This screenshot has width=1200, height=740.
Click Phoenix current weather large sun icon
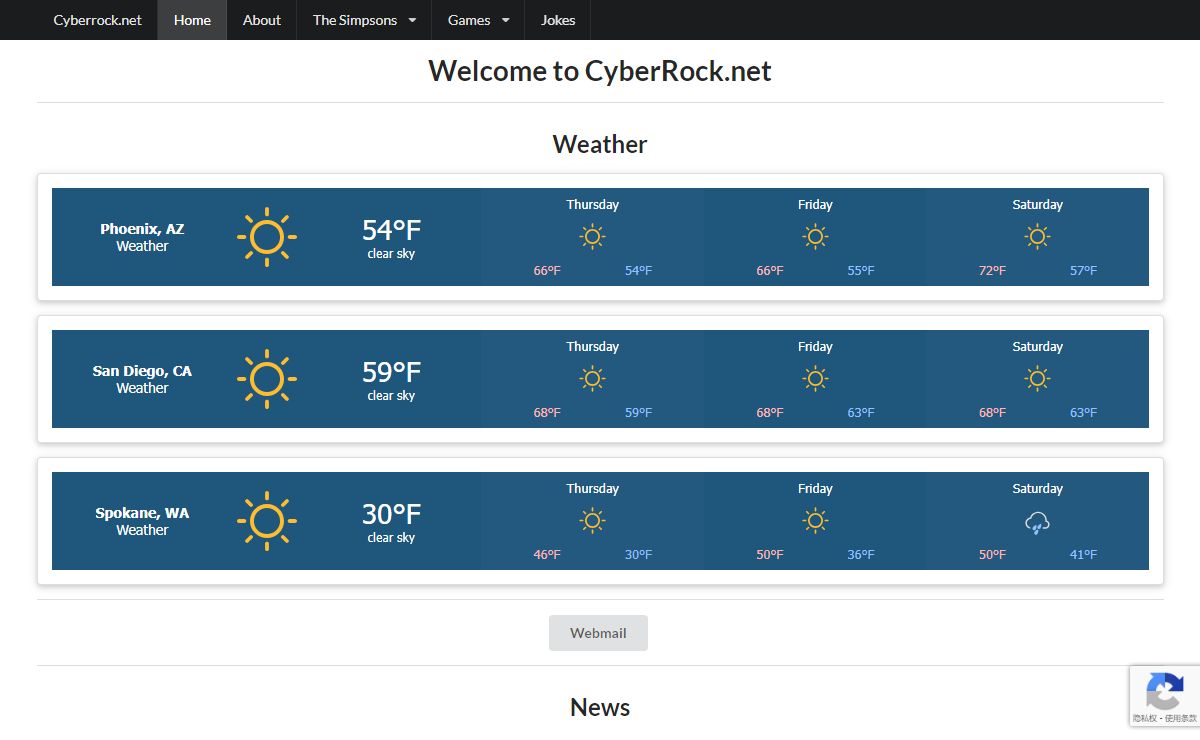267,237
